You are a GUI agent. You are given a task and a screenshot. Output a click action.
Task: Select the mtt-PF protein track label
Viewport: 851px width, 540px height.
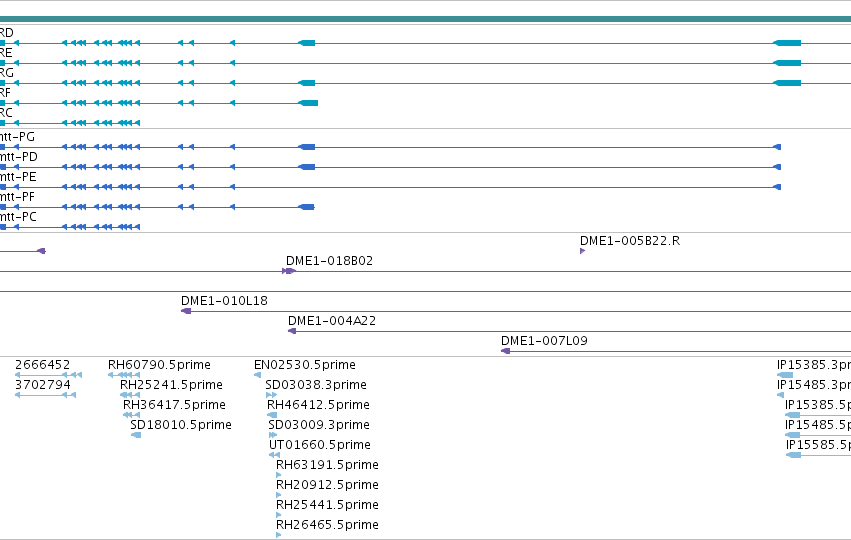coord(17,197)
